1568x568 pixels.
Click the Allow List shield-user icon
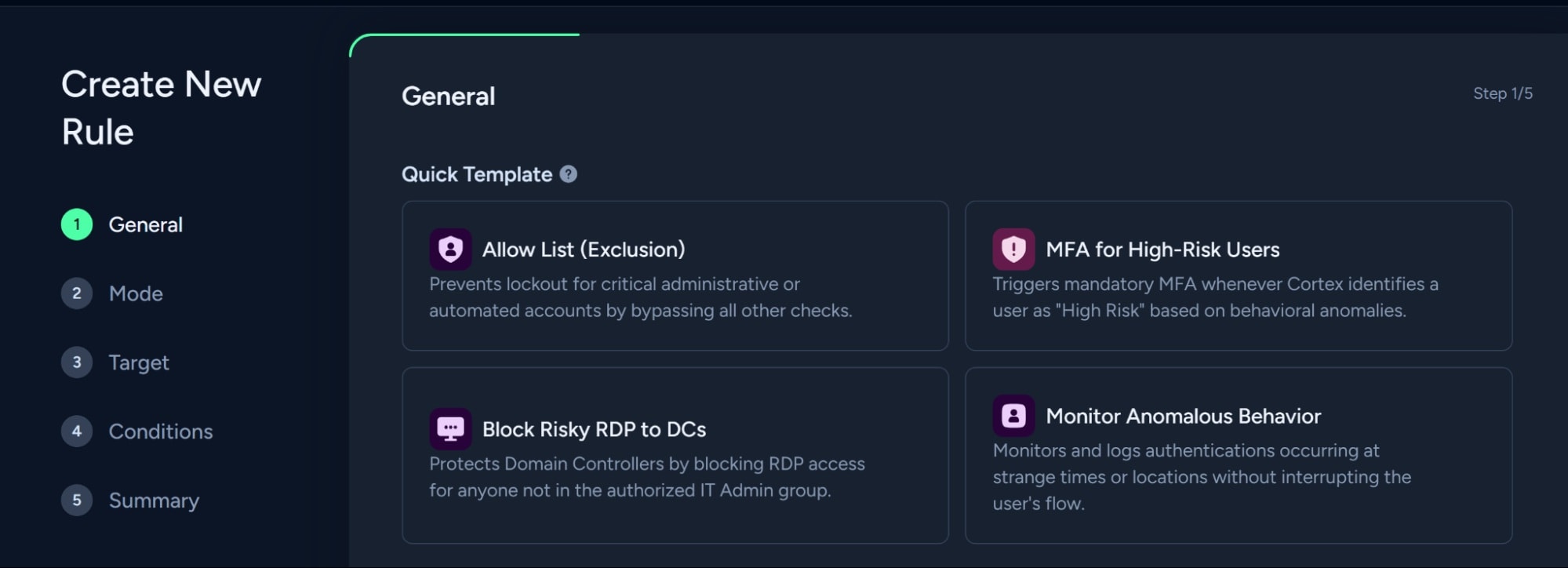450,249
